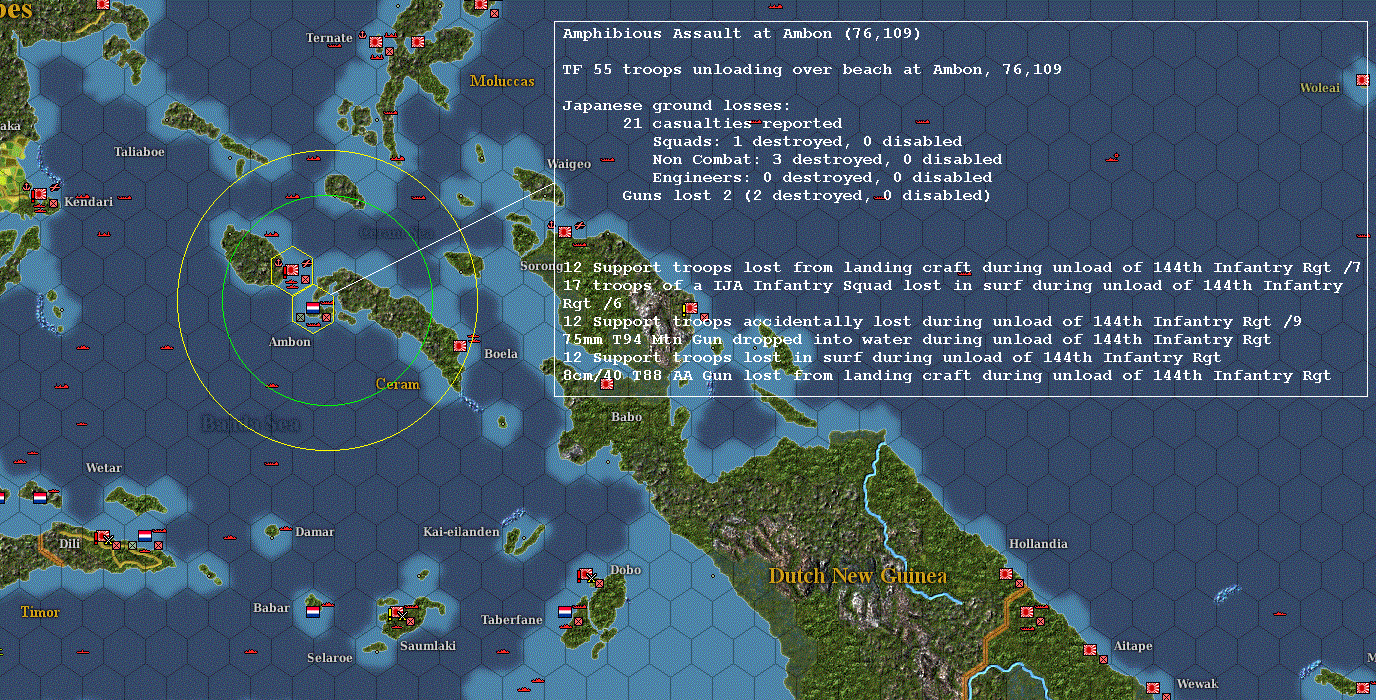Select the anchor port icon beside Ternate
Viewport: 1376px width, 700px height.
point(361,37)
